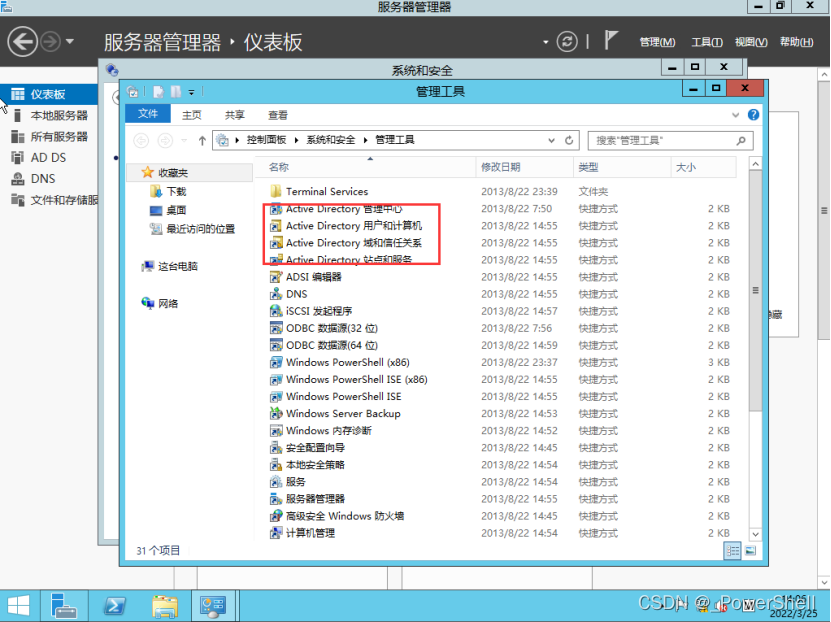
Task: Select the Windows 内存诊断 icon
Action: point(276,430)
